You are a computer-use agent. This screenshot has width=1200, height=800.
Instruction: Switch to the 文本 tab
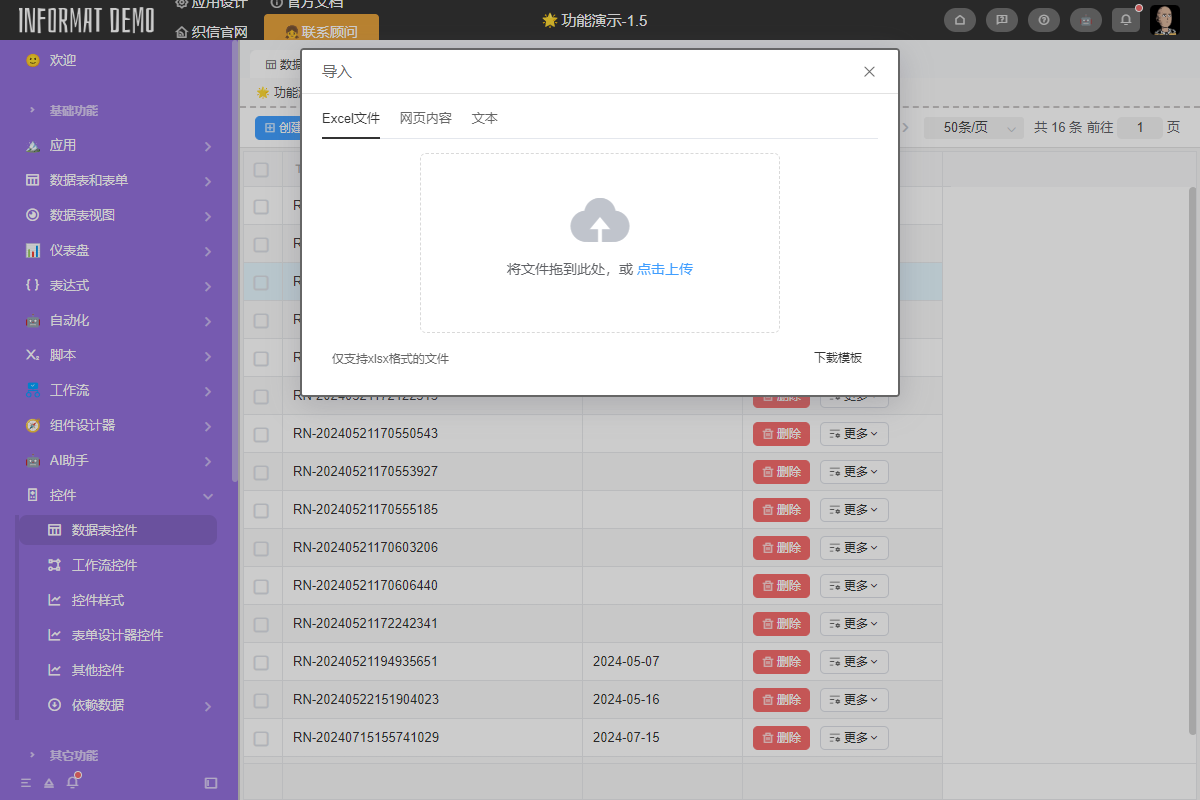484,117
